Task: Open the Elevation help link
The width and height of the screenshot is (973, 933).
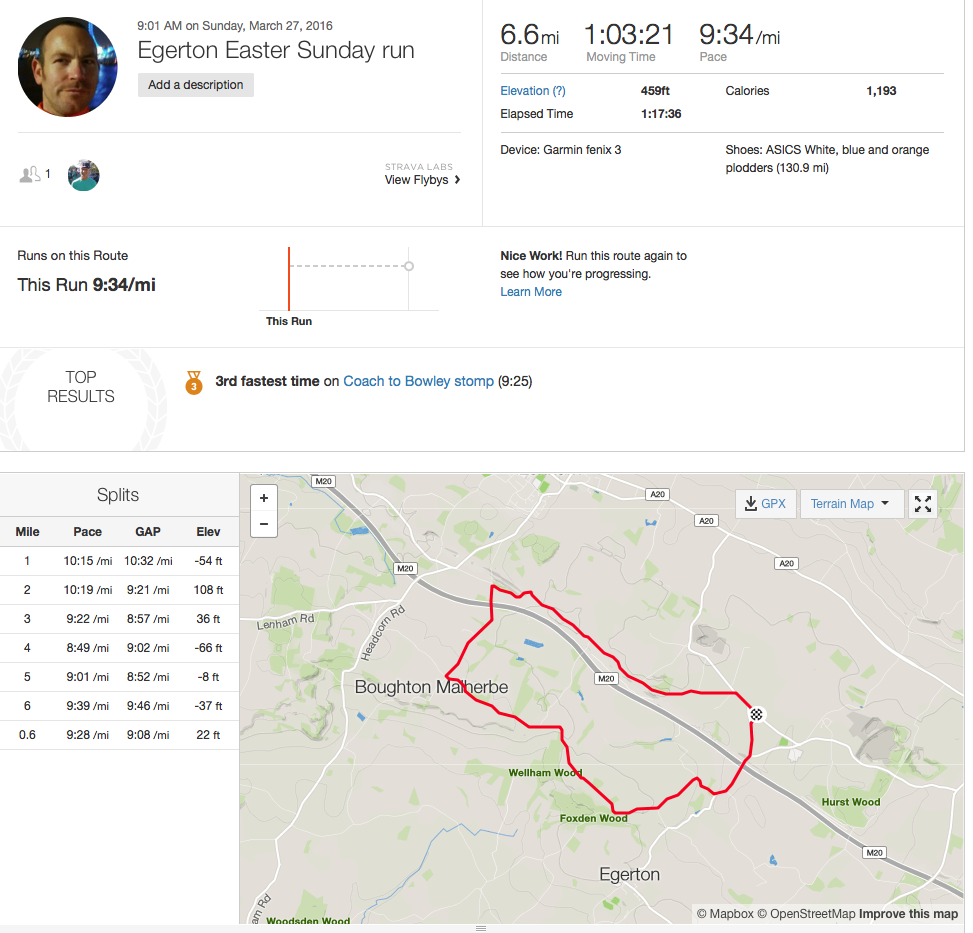Action: pos(532,91)
